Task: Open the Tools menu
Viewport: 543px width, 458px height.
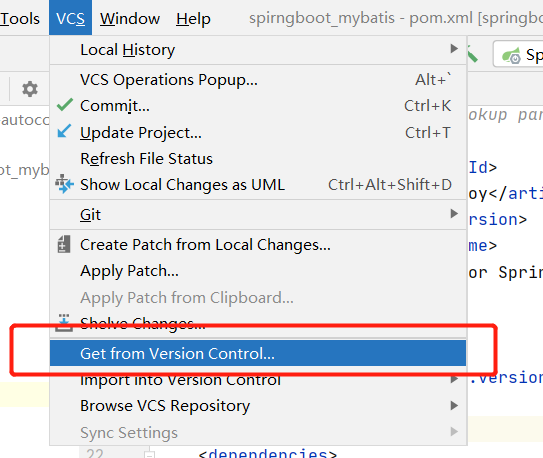Action: click(20, 18)
